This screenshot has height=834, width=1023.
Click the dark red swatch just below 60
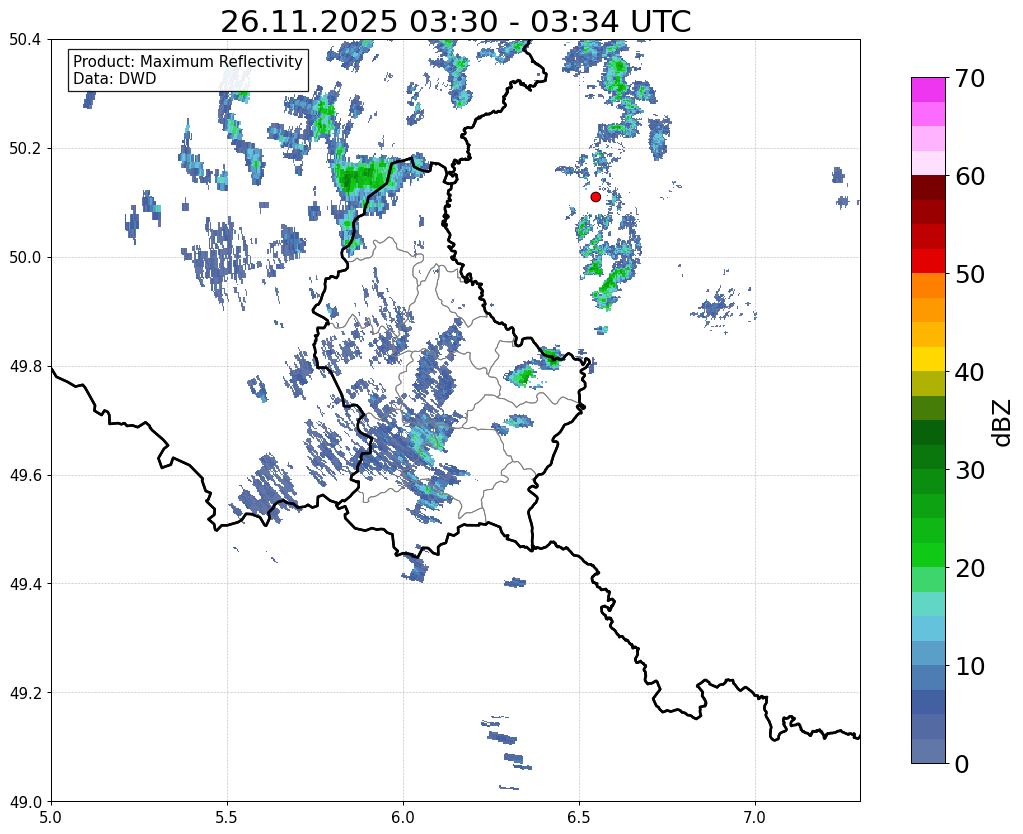[x=928, y=188]
